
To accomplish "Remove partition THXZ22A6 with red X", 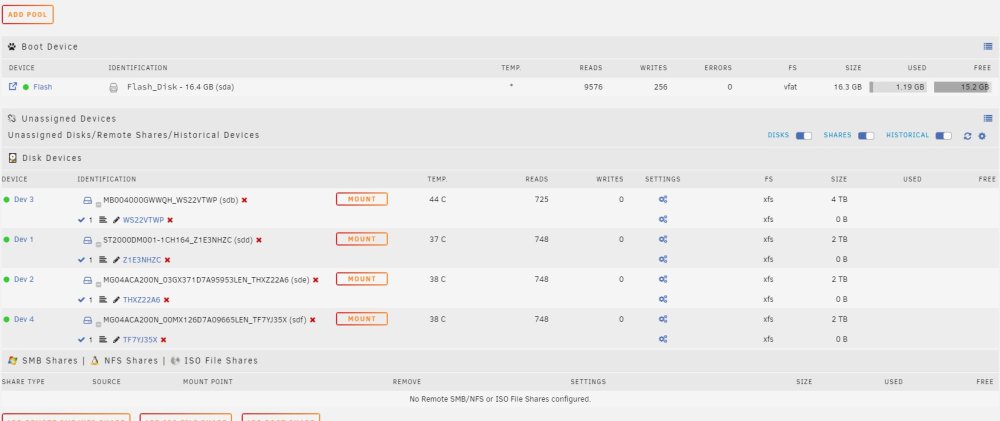I will tap(166, 300).
